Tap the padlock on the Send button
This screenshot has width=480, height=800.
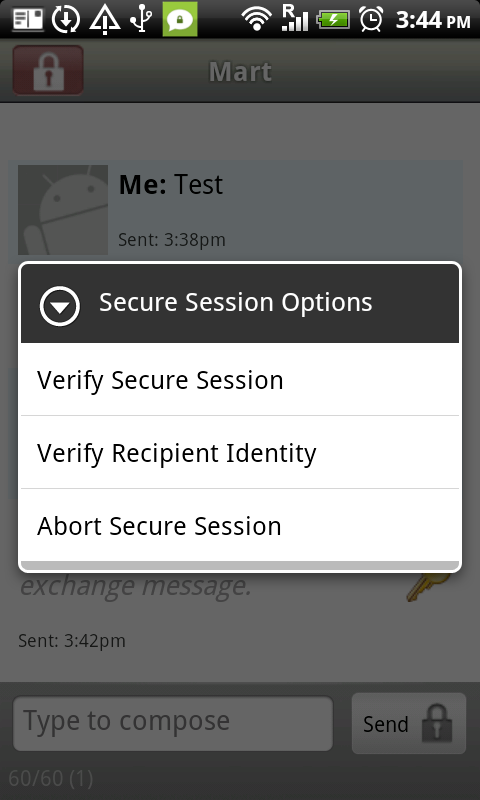437,723
